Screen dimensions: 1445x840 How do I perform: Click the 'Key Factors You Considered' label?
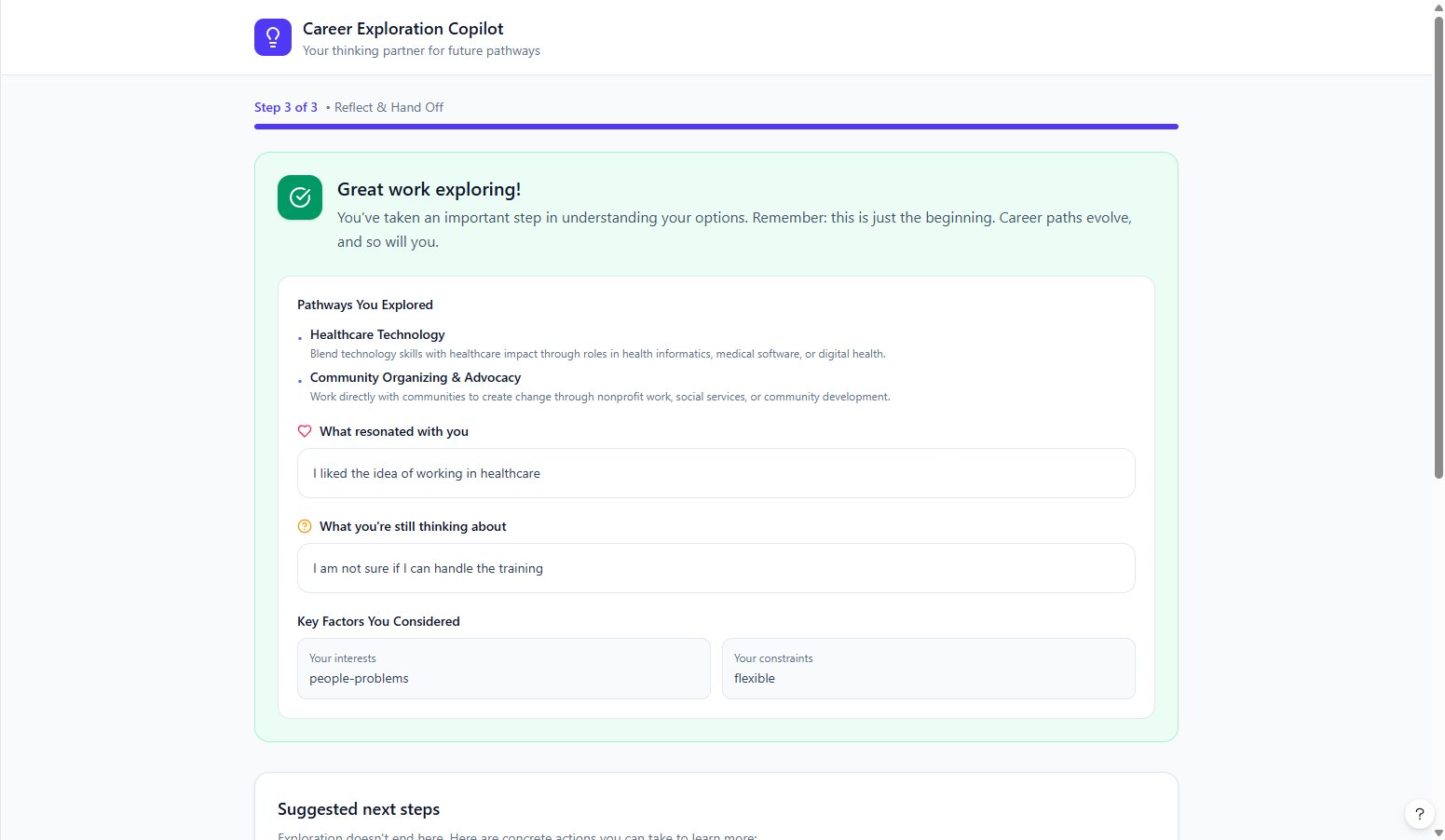coord(378,621)
